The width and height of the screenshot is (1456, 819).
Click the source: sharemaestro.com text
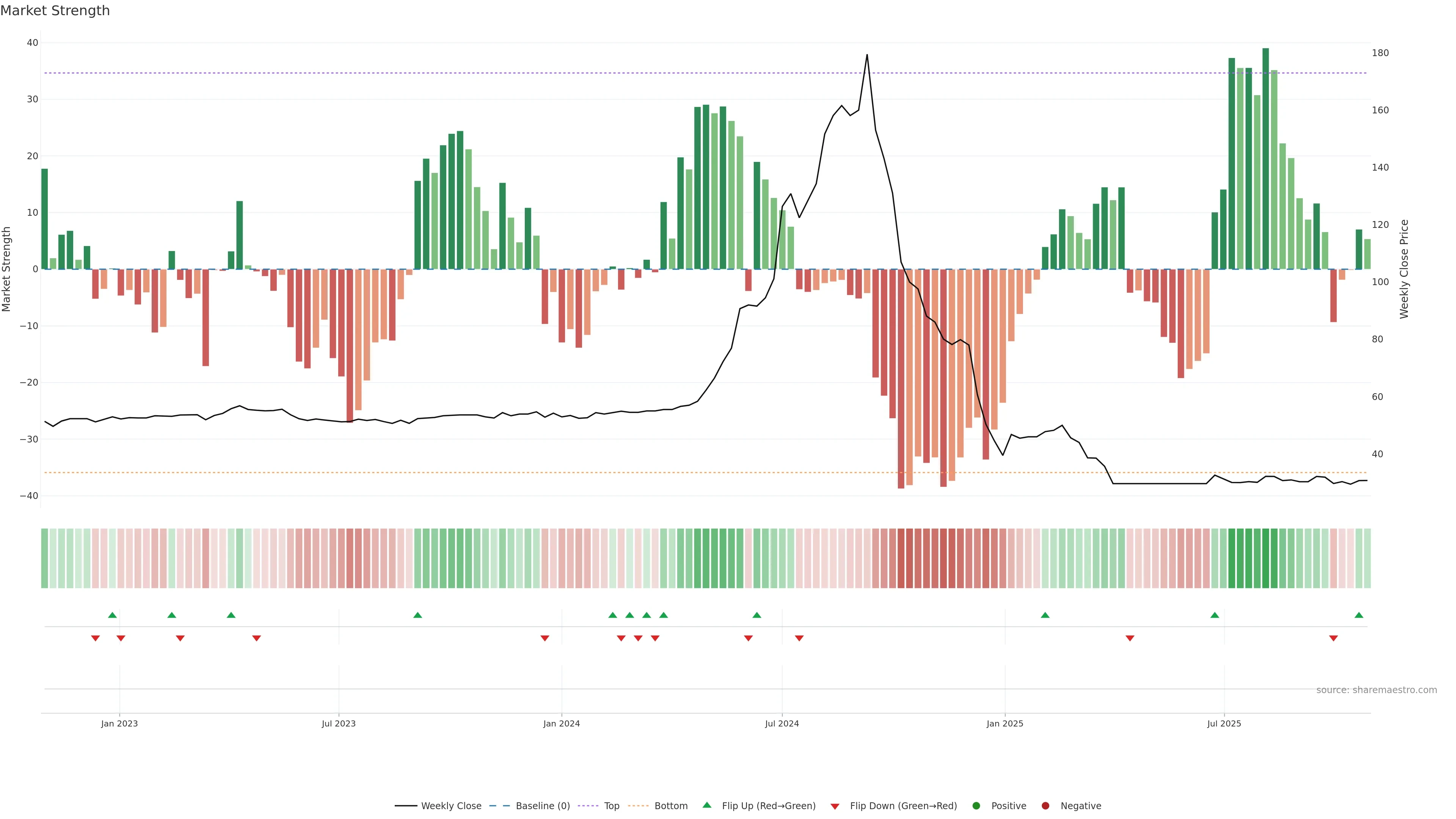1376,690
